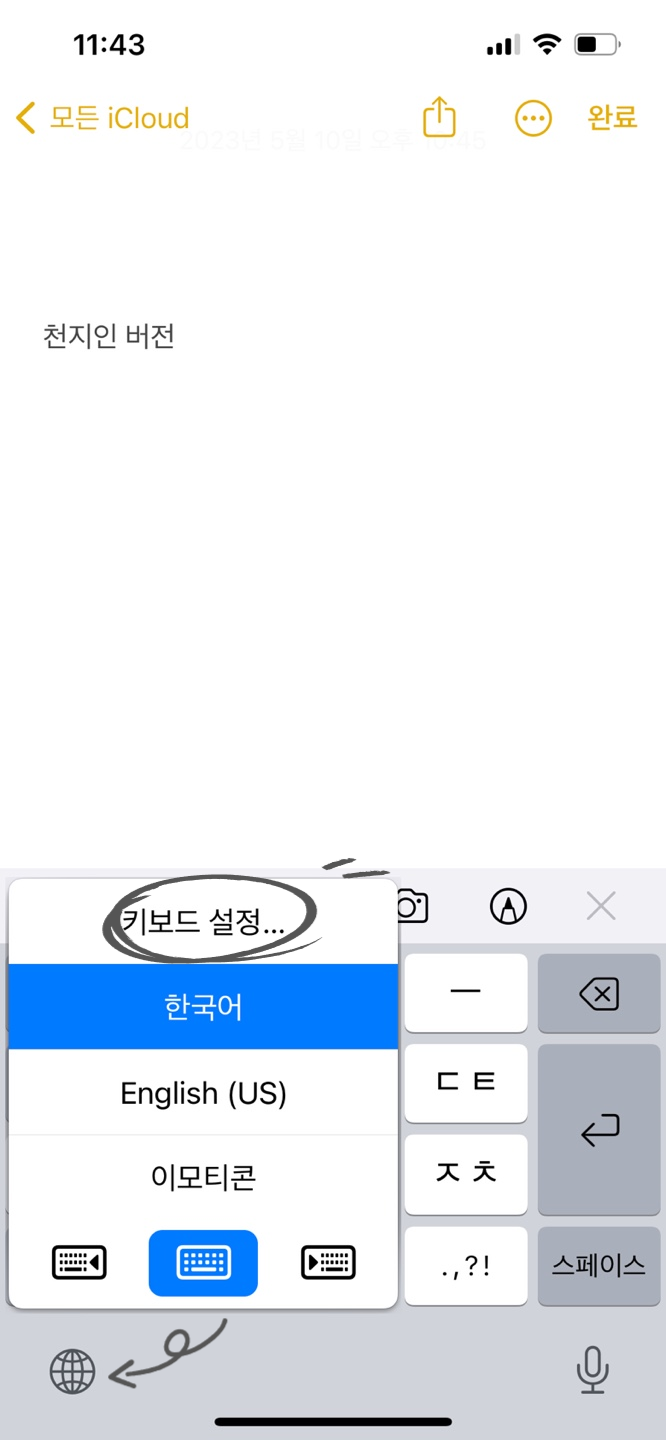Tap the 스페이스 space key
Viewport: 666px width, 1440px height.
599,1265
